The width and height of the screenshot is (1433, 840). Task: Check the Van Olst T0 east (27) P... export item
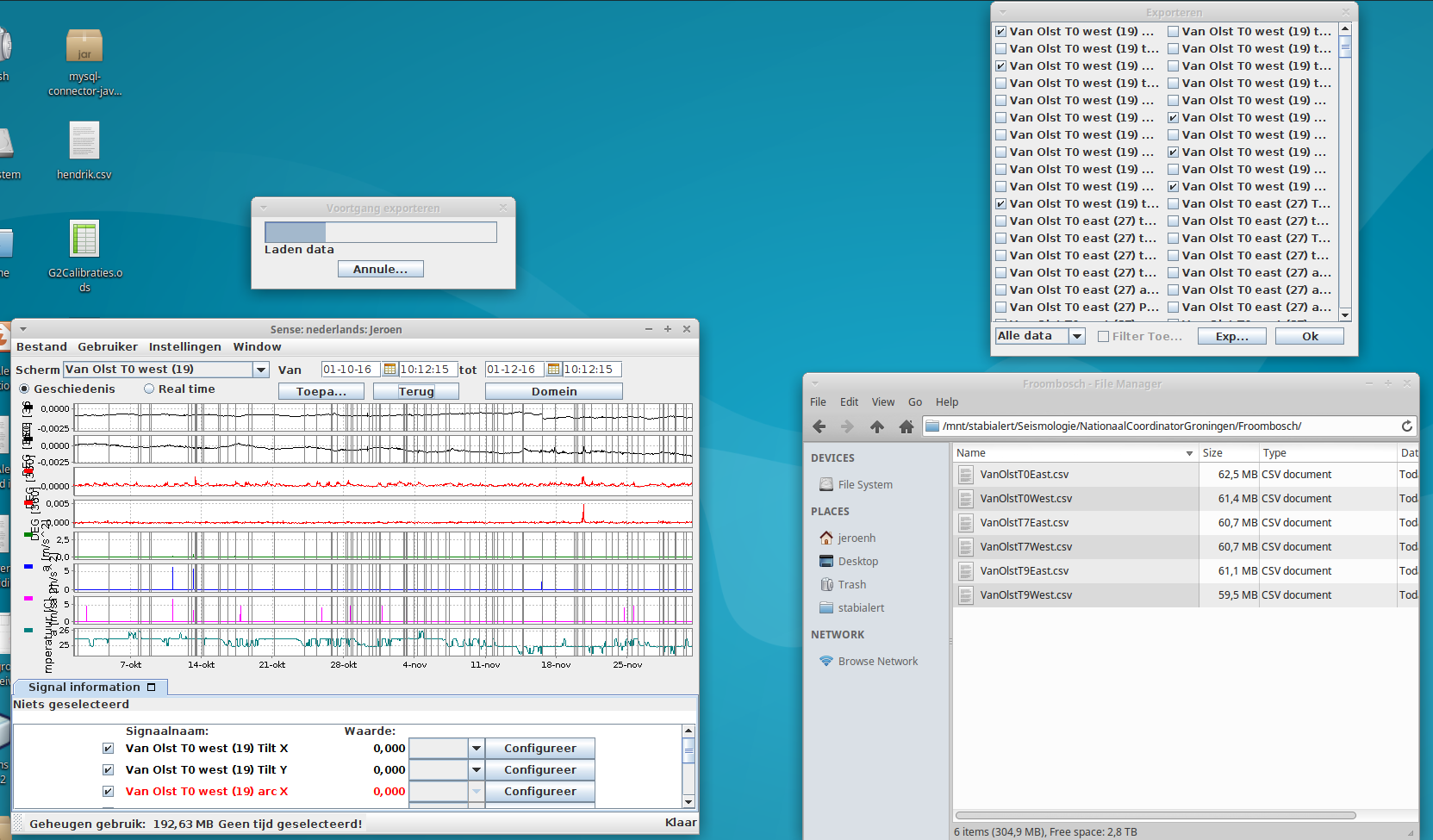click(1000, 308)
